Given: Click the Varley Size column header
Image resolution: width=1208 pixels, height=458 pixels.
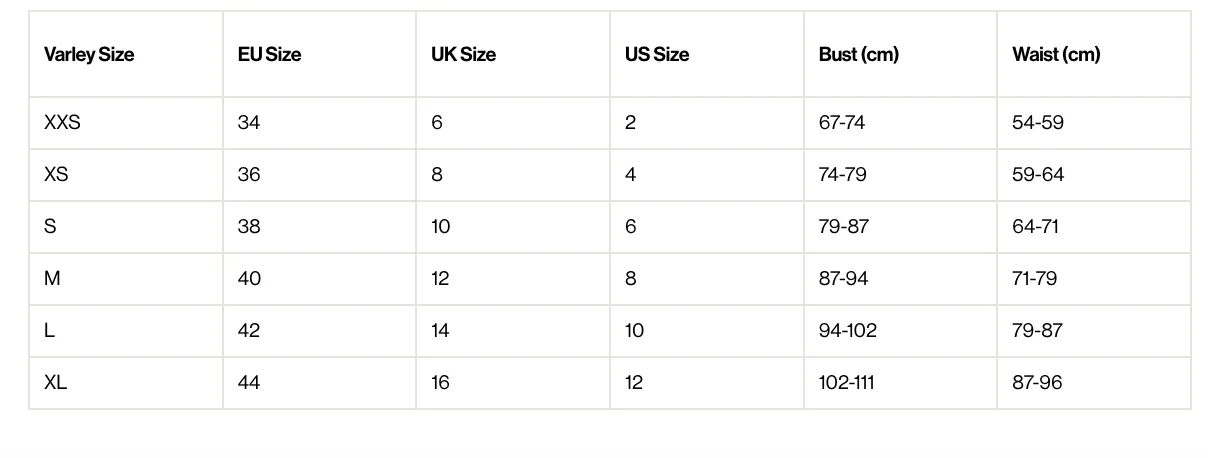Looking at the screenshot, I should click(x=126, y=54).
